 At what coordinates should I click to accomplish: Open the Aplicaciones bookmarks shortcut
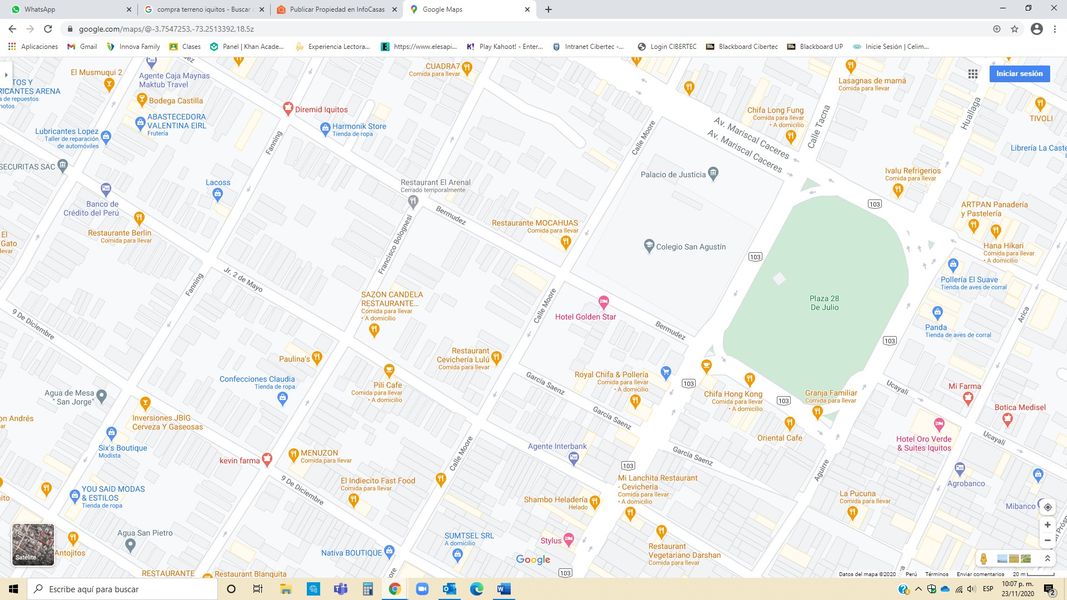[x=33, y=46]
